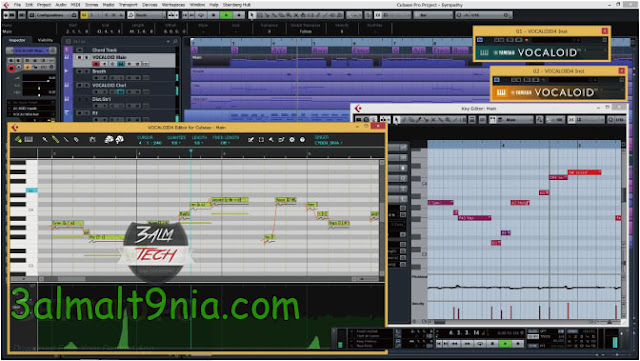
Task: Mute the VOCALOID Main track
Action: (80, 58)
